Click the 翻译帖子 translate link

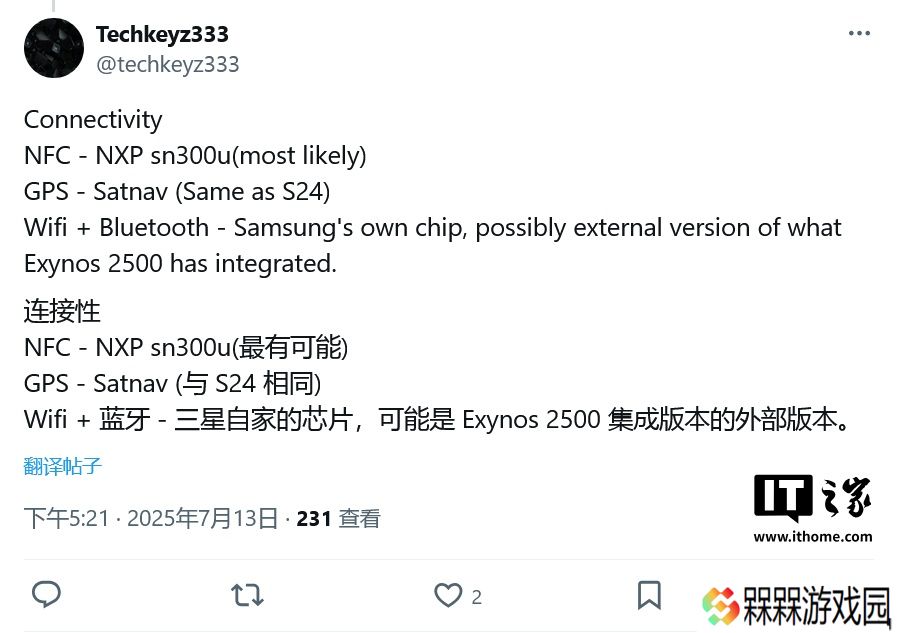(62, 466)
